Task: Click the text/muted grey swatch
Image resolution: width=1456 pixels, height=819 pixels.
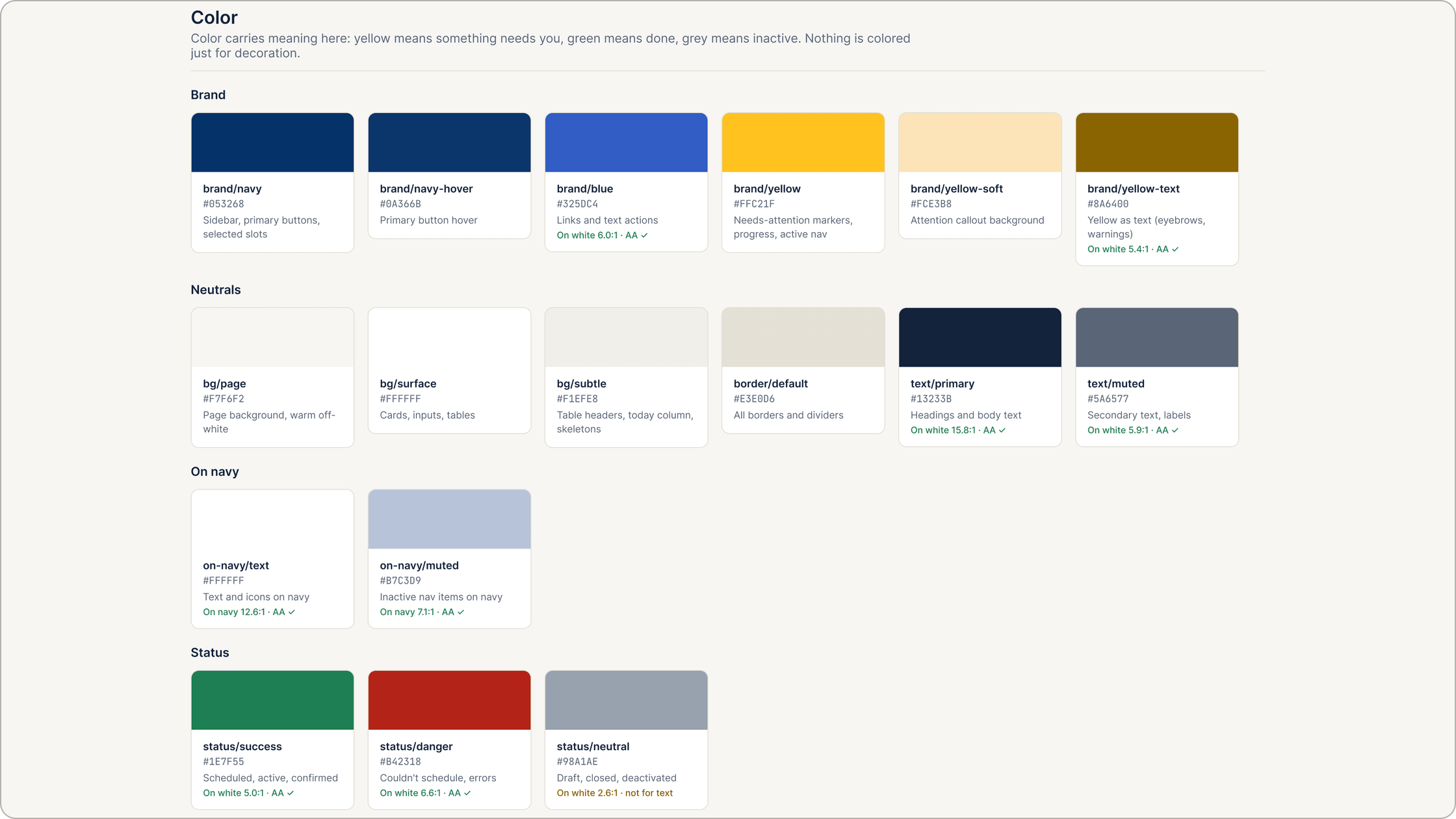Action: tap(1156, 337)
